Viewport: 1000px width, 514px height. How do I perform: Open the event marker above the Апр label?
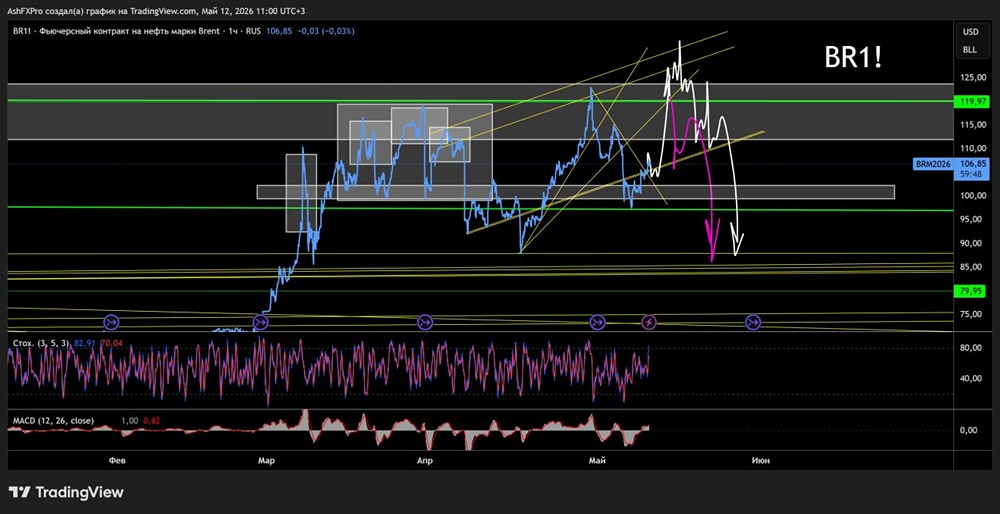425,322
